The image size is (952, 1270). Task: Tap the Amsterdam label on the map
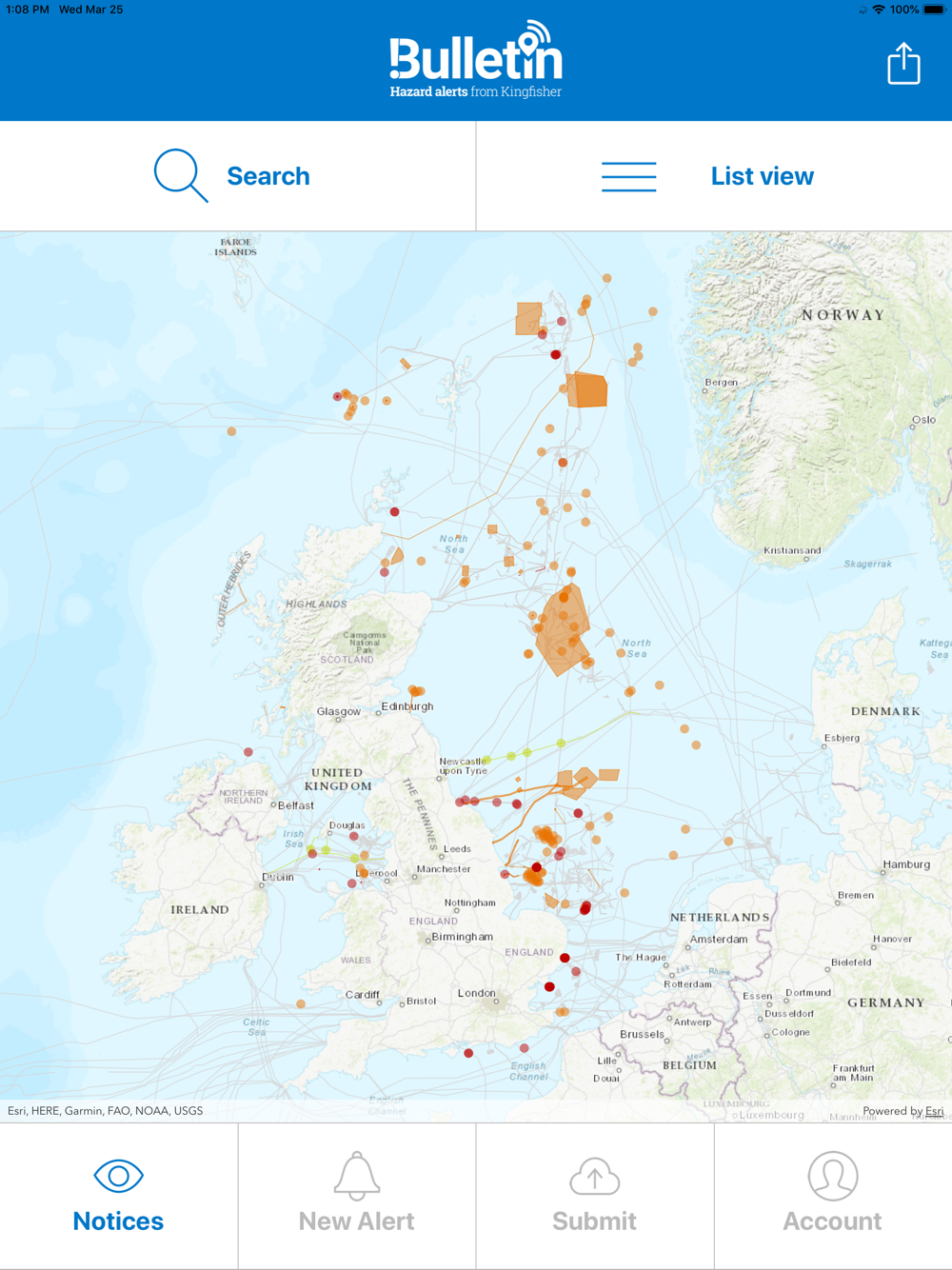tap(719, 939)
